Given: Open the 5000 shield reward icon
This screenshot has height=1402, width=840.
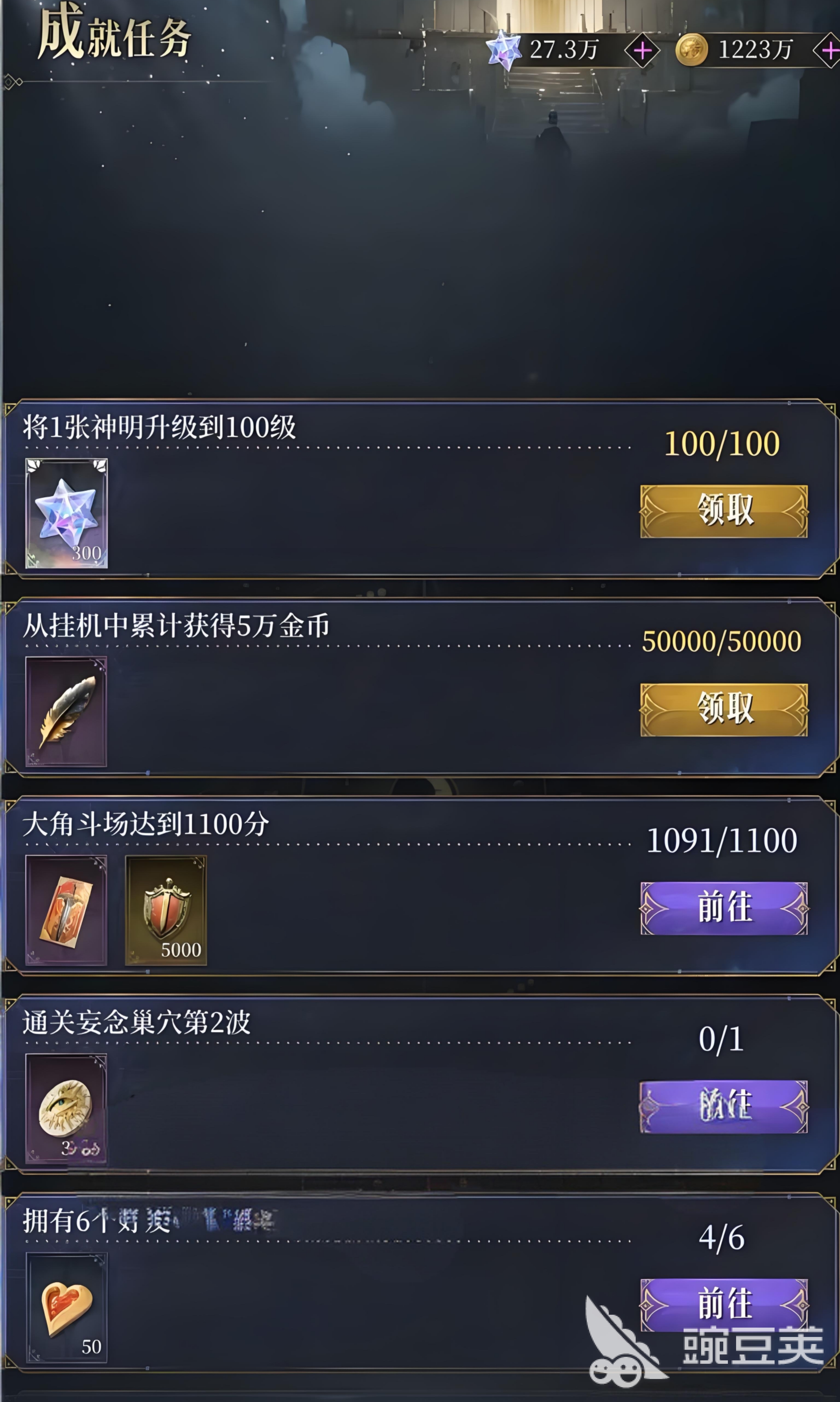Looking at the screenshot, I should pos(166,910).
